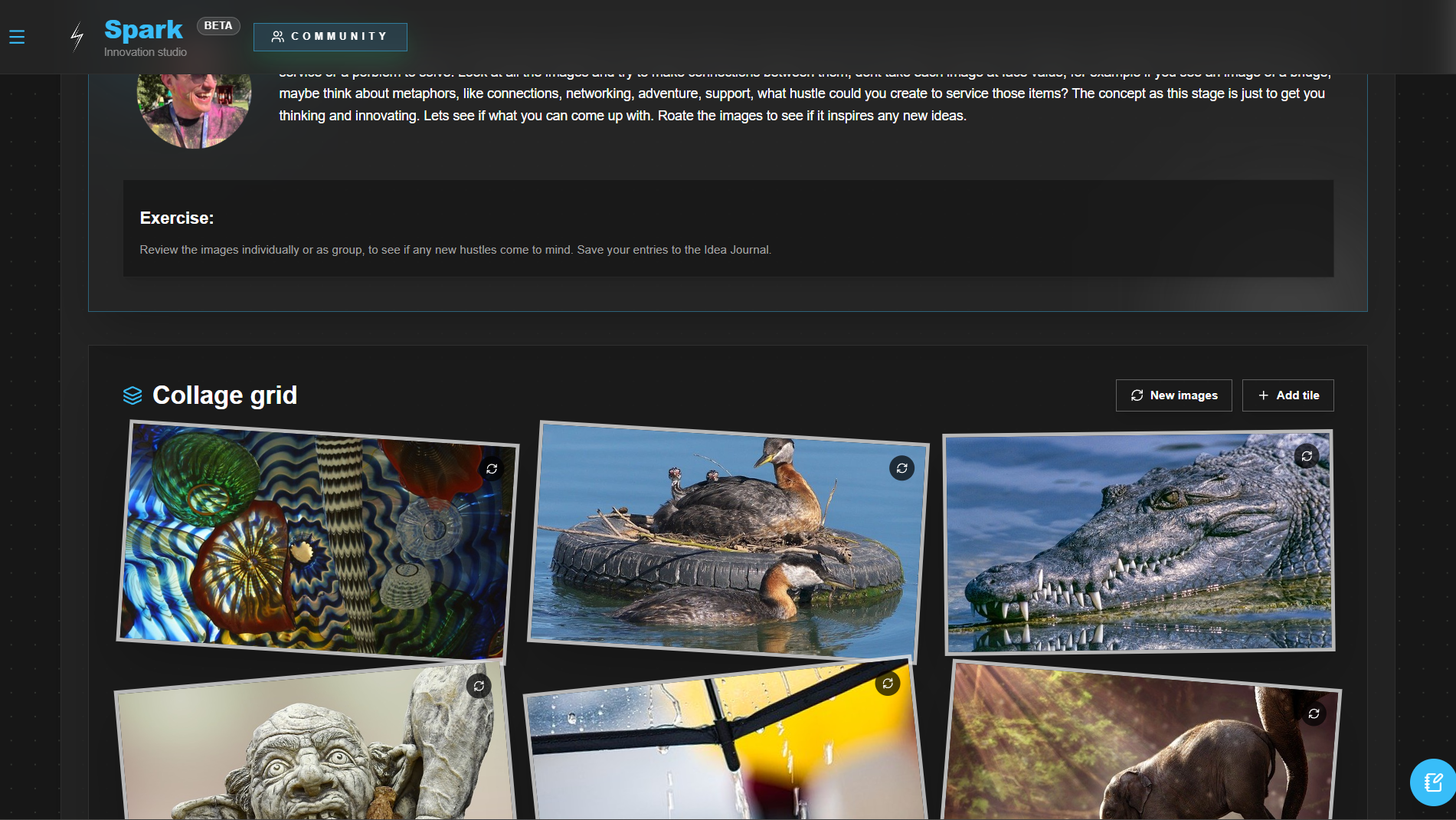
Task: Select the Community section
Action: click(x=329, y=36)
